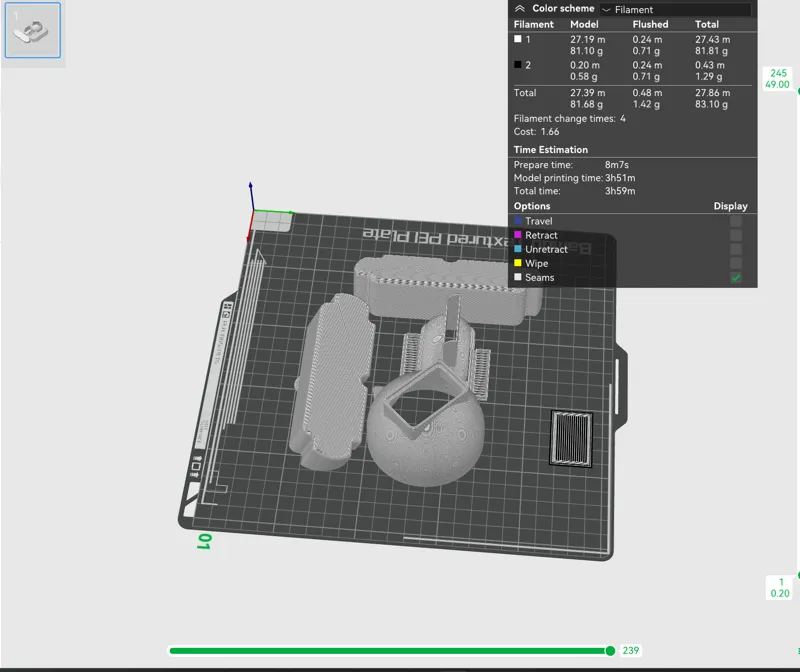
Task: Toggle Wipe display checkbox
Action: pyautogui.click(x=736, y=263)
